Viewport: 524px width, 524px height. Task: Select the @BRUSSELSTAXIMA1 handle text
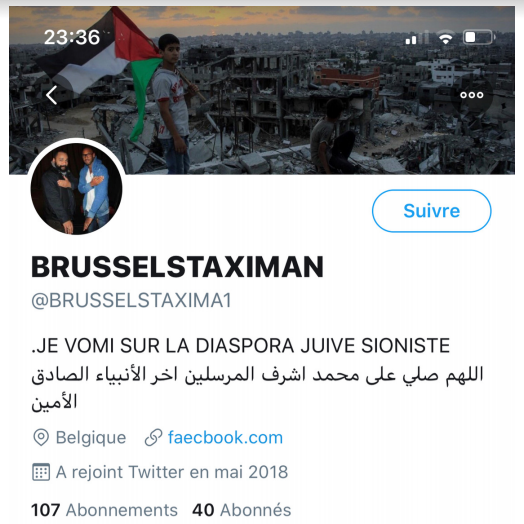tap(131, 300)
